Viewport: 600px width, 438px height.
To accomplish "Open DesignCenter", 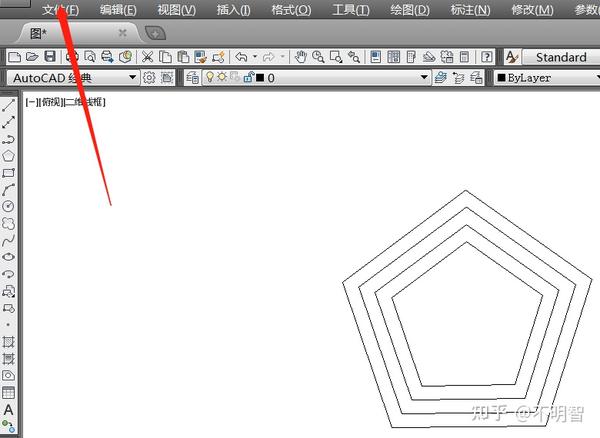I will coord(393,57).
